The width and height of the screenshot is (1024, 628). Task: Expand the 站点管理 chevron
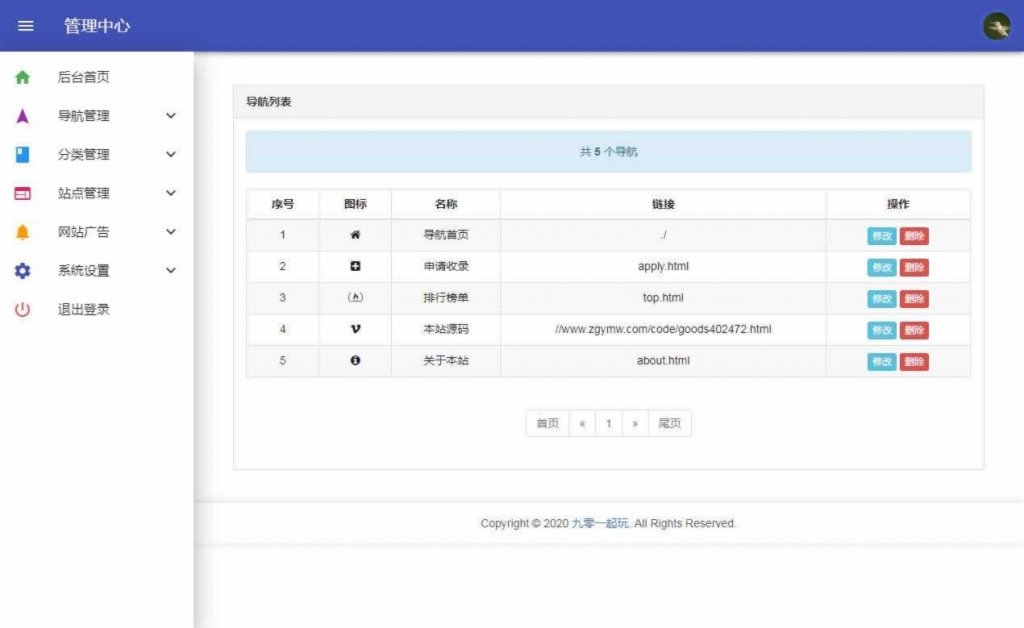coord(170,193)
